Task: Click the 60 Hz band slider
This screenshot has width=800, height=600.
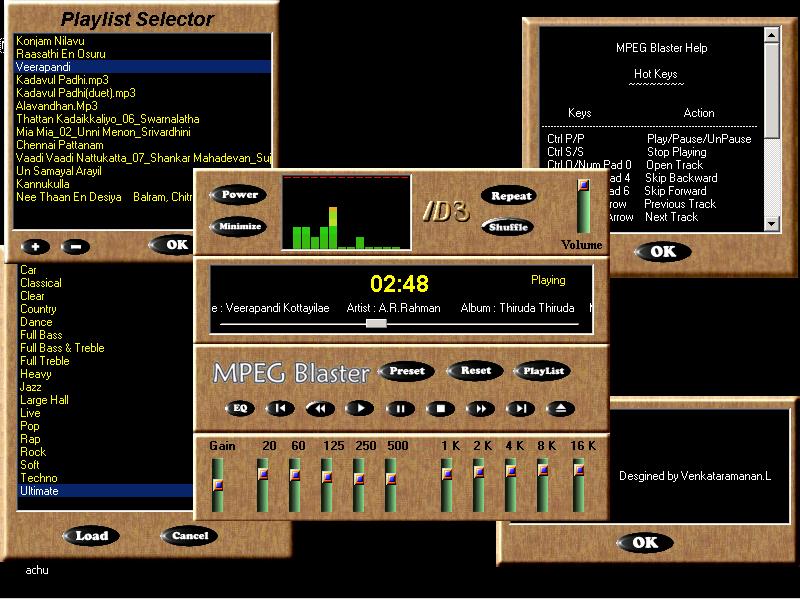Action: 294,475
